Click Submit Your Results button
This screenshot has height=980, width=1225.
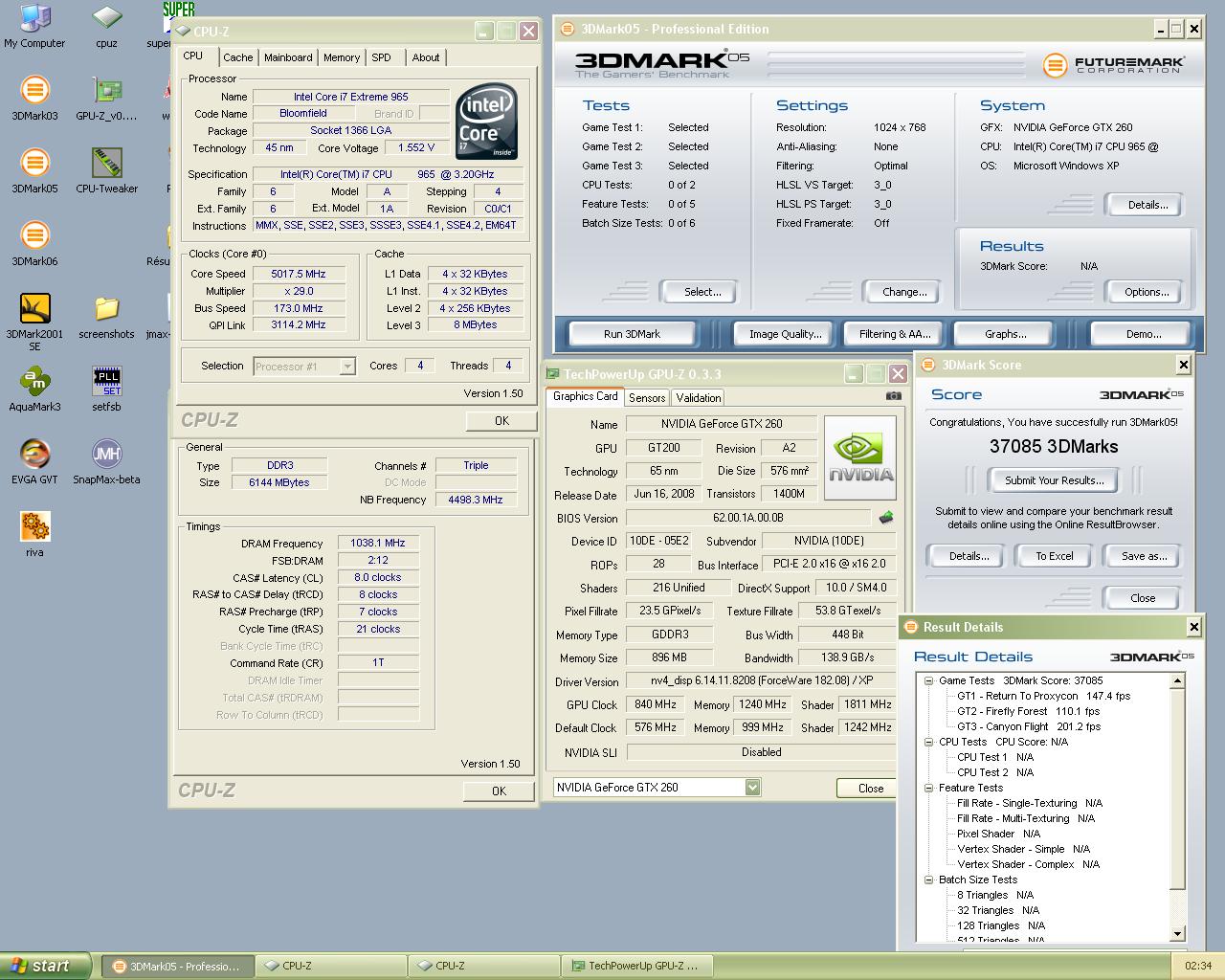pyautogui.click(x=1055, y=480)
